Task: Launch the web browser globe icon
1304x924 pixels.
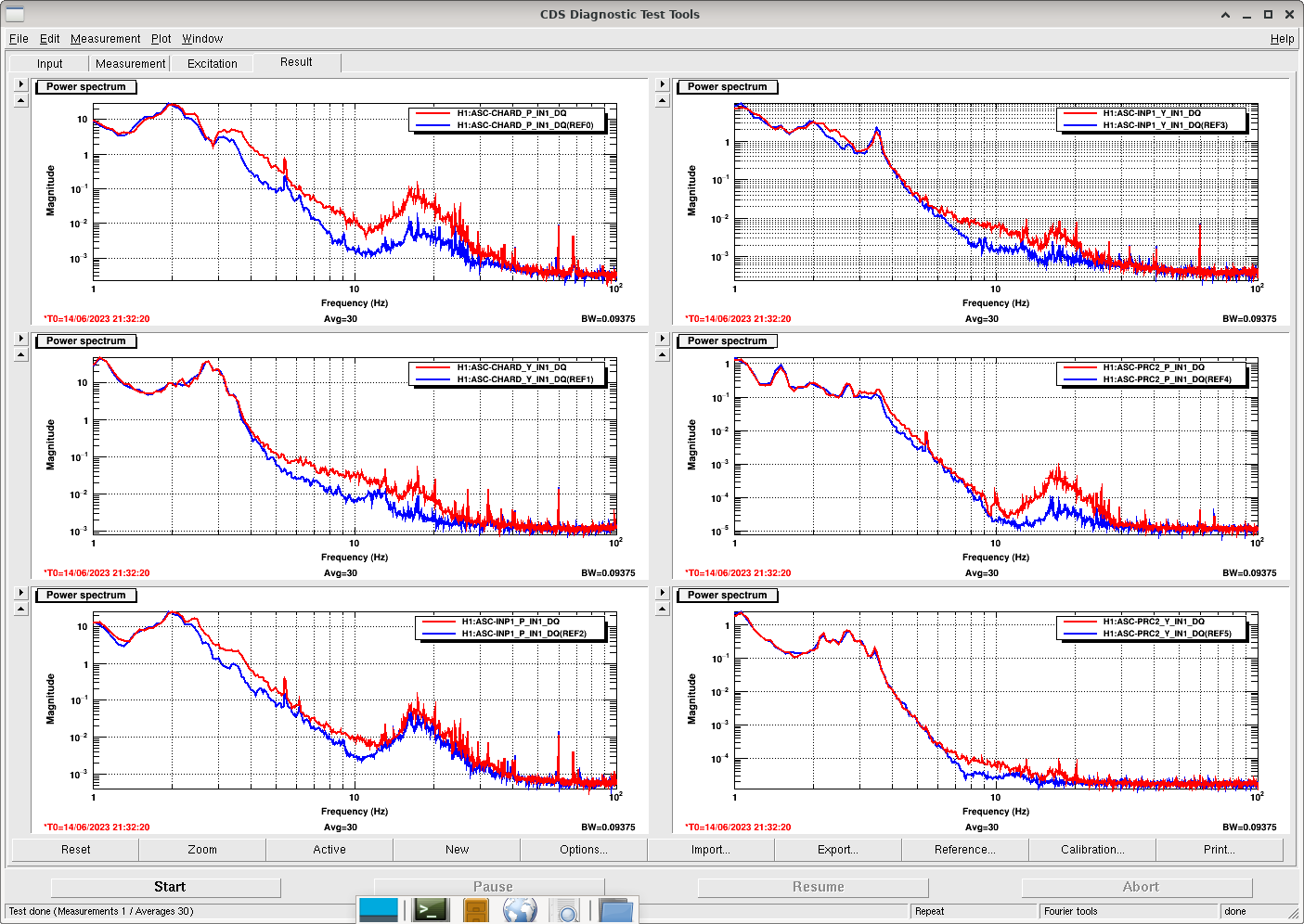Action: click(520, 910)
